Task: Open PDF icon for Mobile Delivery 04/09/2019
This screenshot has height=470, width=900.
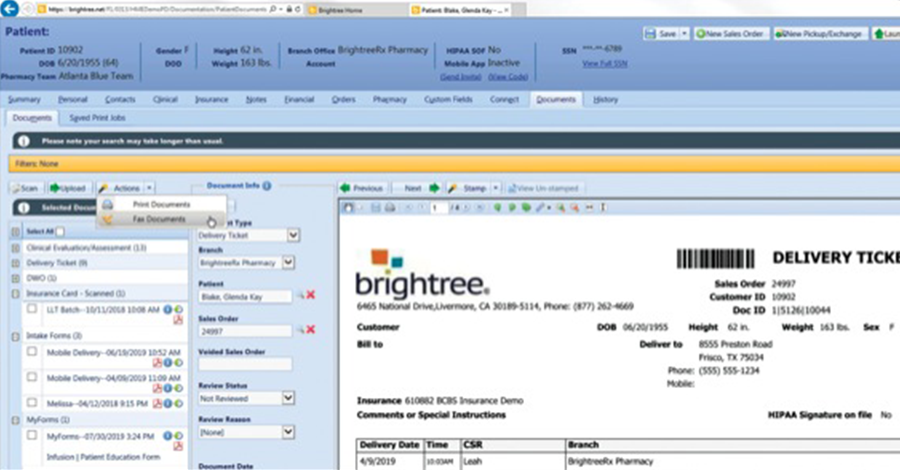Action: click(157, 389)
